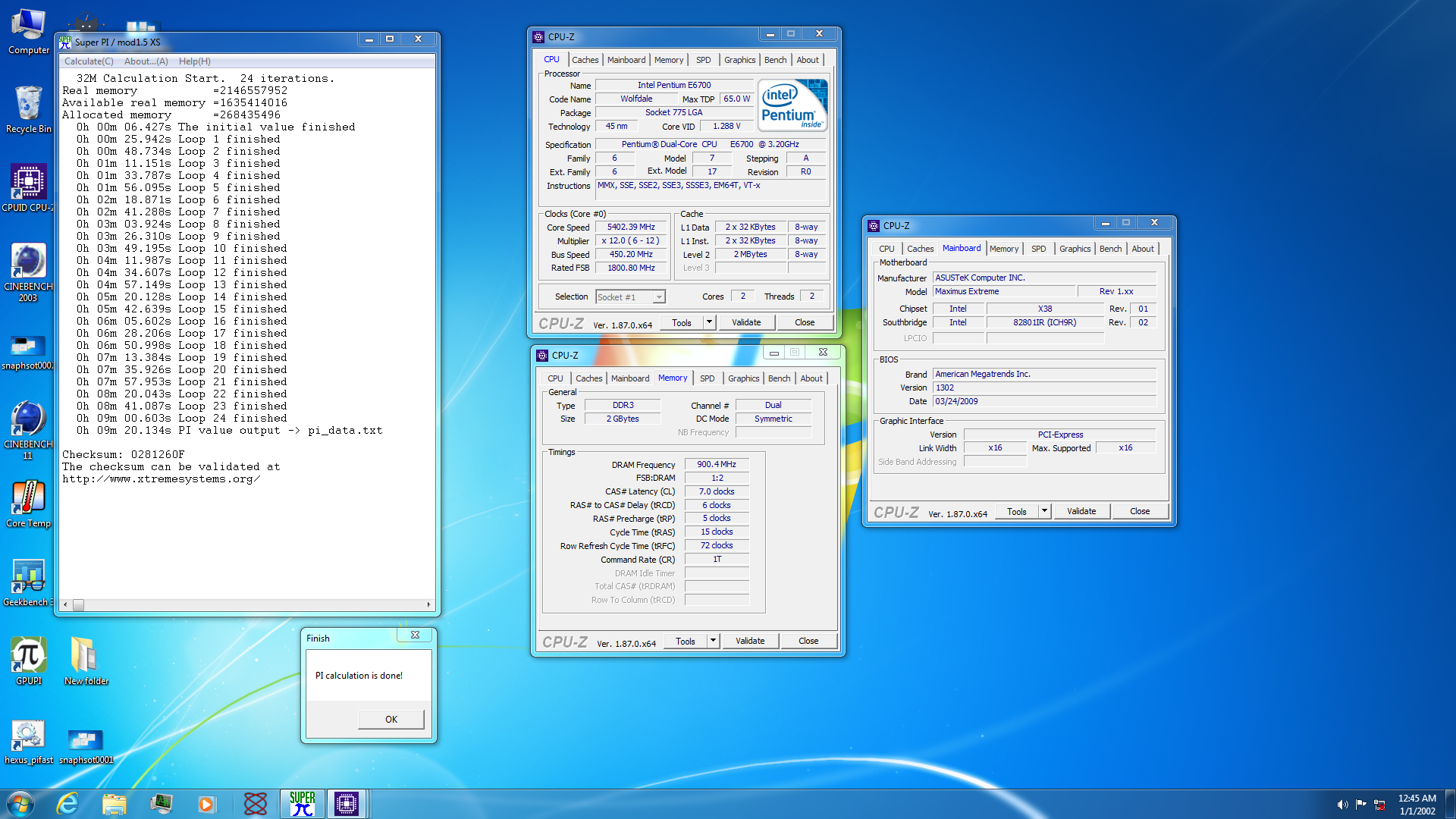Open the Computer desktop icon

pyautogui.click(x=29, y=31)
